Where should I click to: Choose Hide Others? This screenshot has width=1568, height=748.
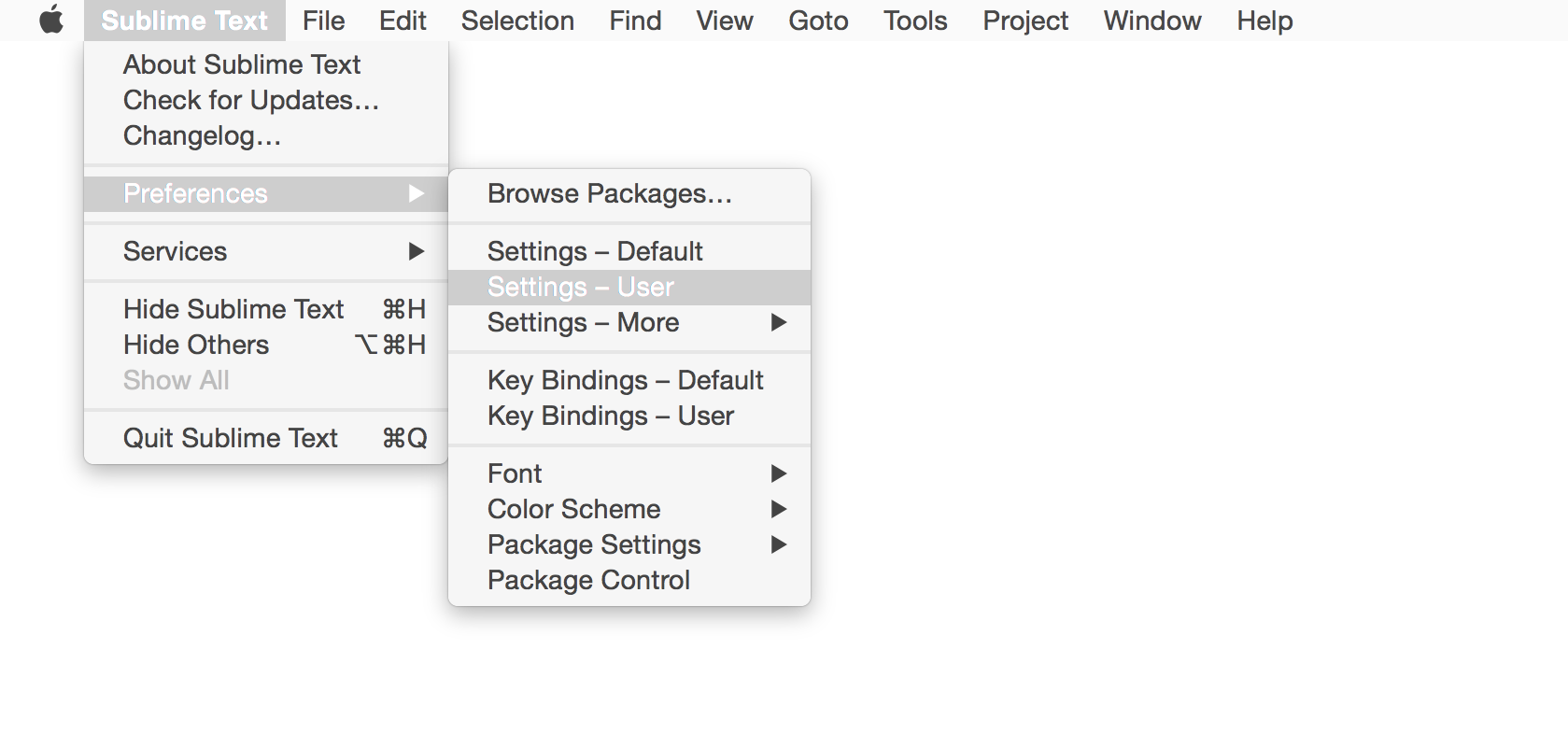pos(196,345)
